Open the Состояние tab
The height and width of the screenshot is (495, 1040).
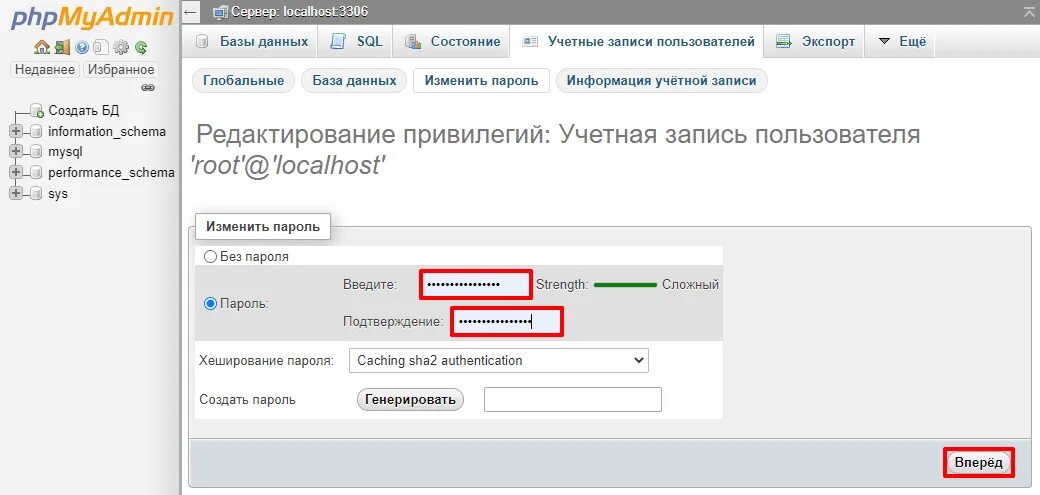[x=452, y=41]
